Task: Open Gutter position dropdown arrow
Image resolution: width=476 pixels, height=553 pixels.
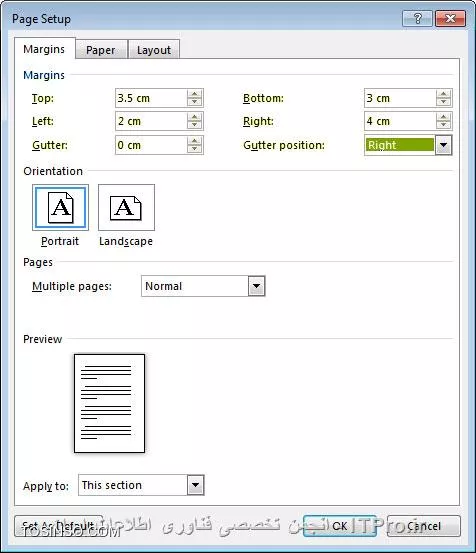Action: (443, 145)
